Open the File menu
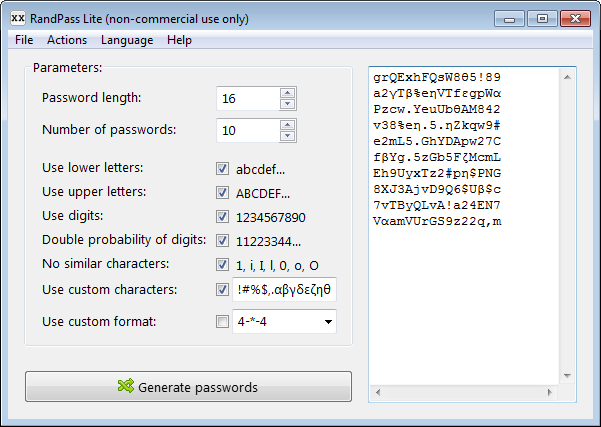The height and width of the screenshot is (427, 601). click(25, 40)
